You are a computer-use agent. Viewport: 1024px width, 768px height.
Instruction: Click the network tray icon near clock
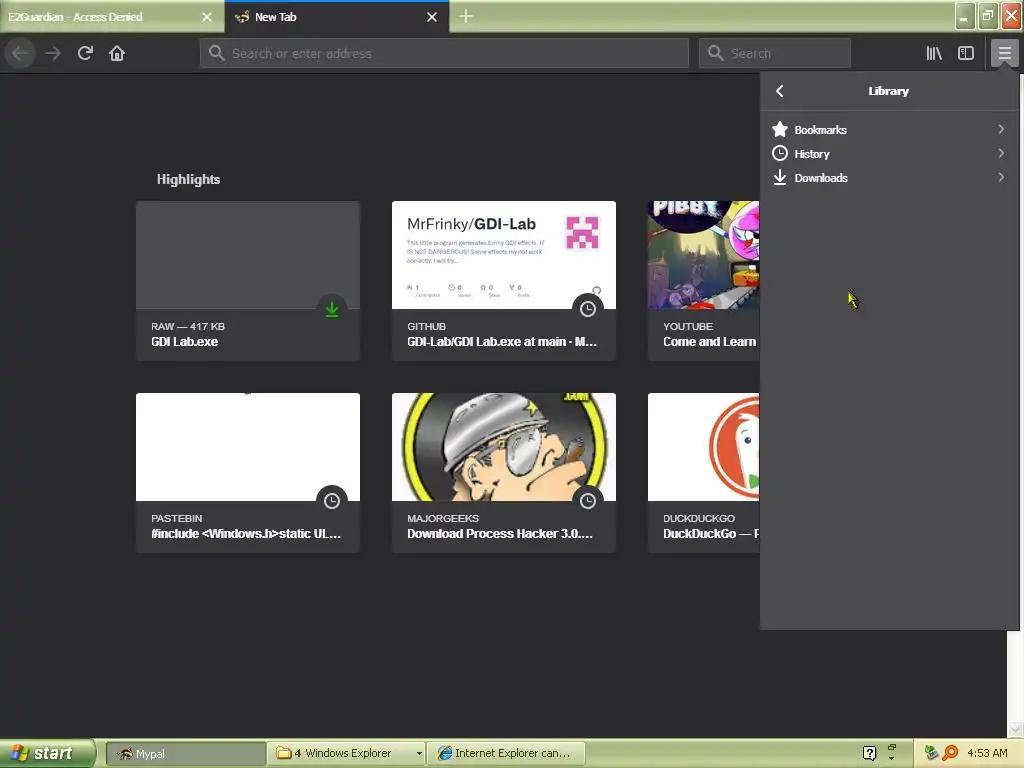931,753
